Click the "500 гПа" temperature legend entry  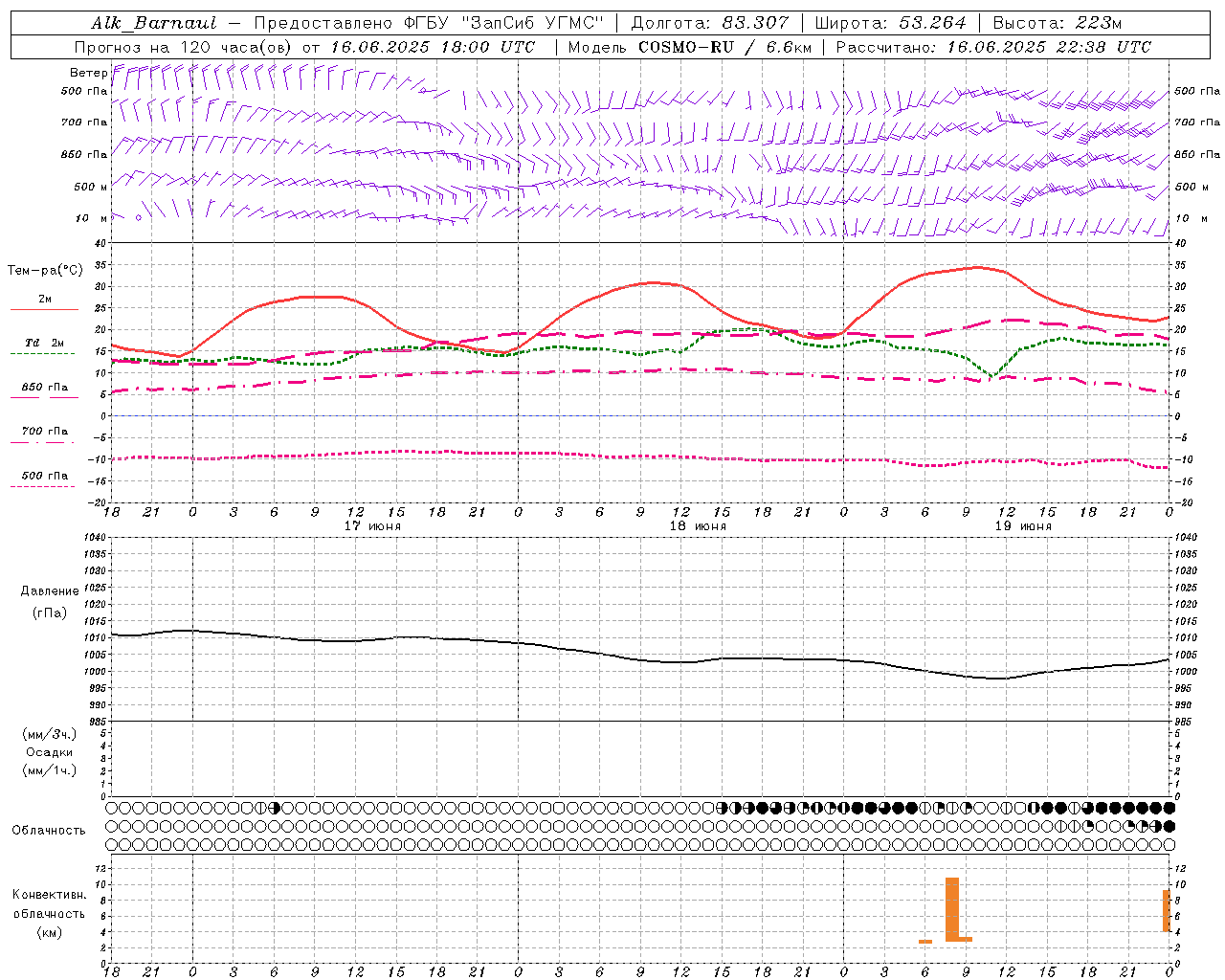[x=45, y=476]
